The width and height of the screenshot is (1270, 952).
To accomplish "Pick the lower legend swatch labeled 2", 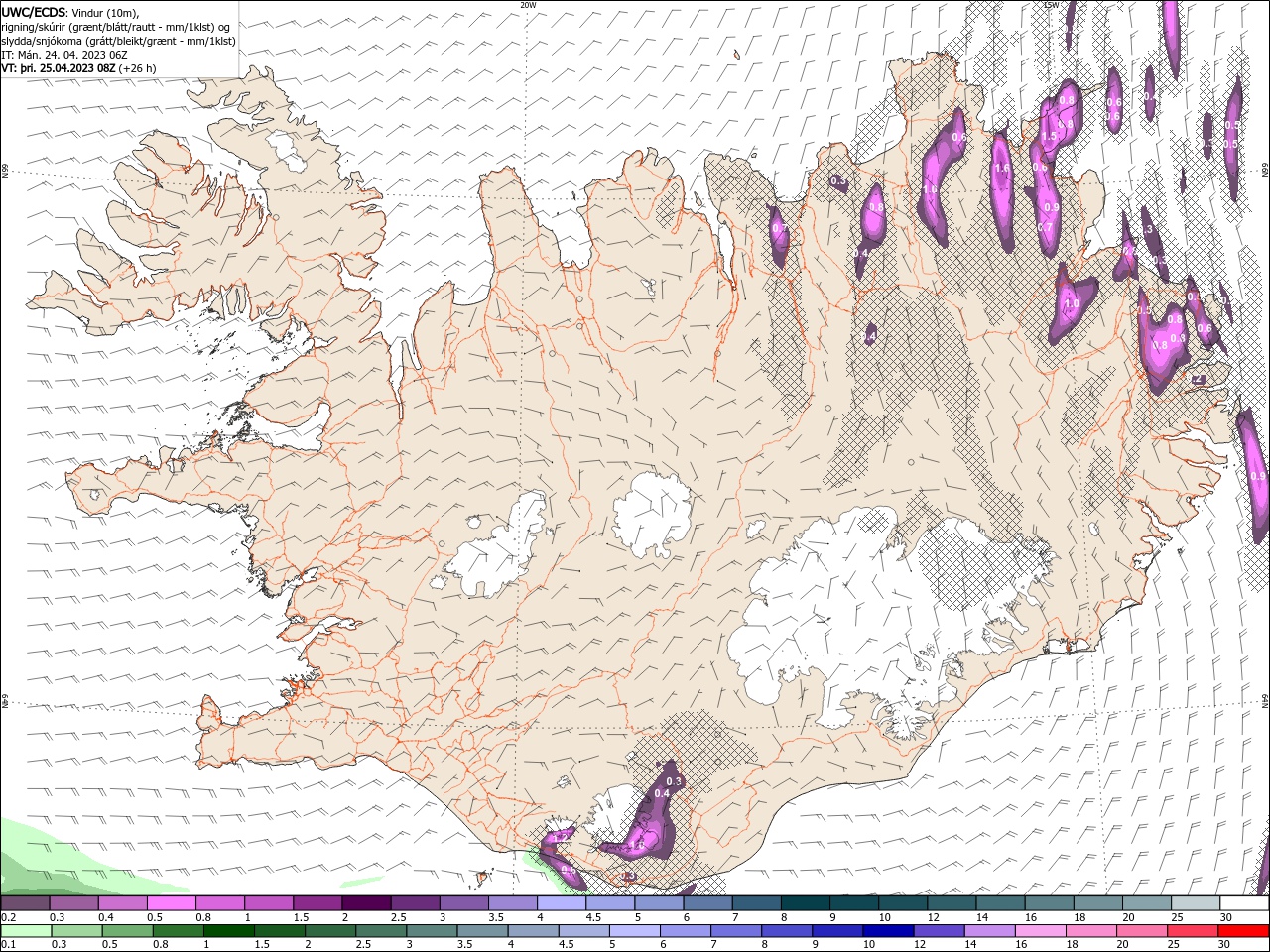I will (x=329, y=931).
